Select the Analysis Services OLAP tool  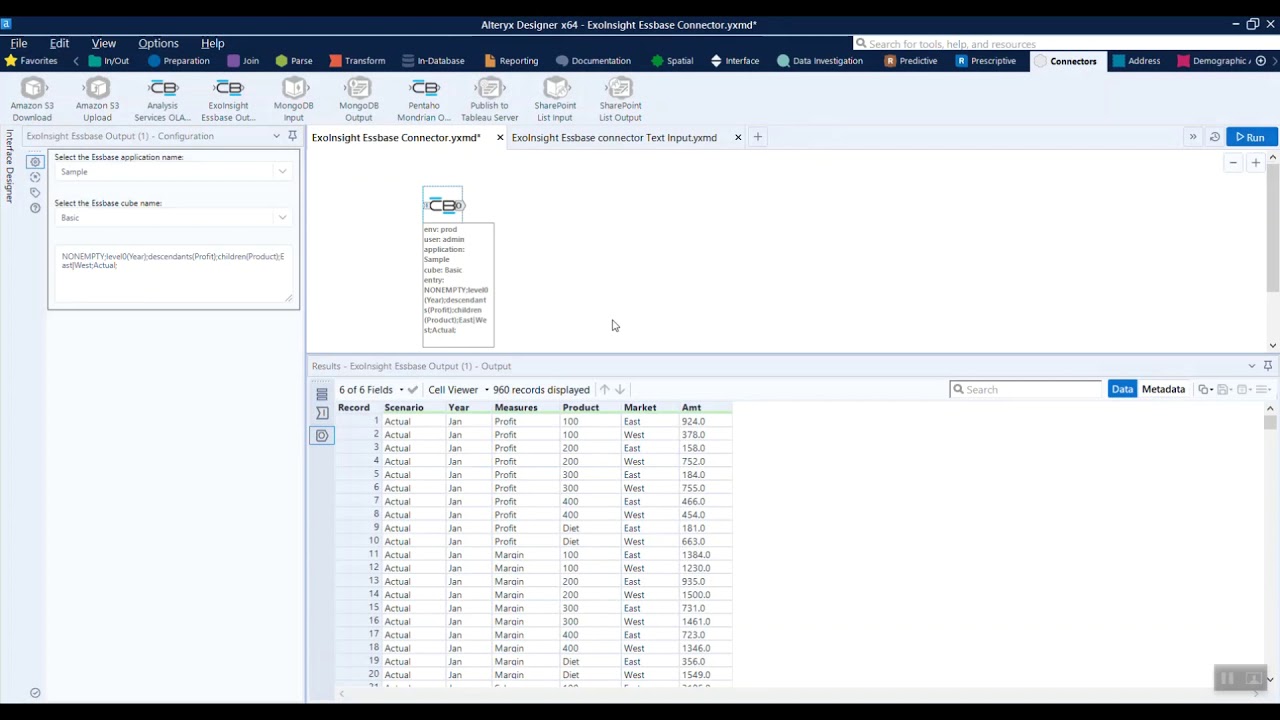pos(162,99)
